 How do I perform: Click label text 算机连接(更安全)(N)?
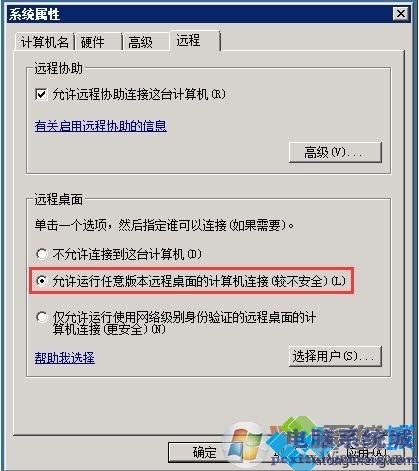click(x=109, y=329)
